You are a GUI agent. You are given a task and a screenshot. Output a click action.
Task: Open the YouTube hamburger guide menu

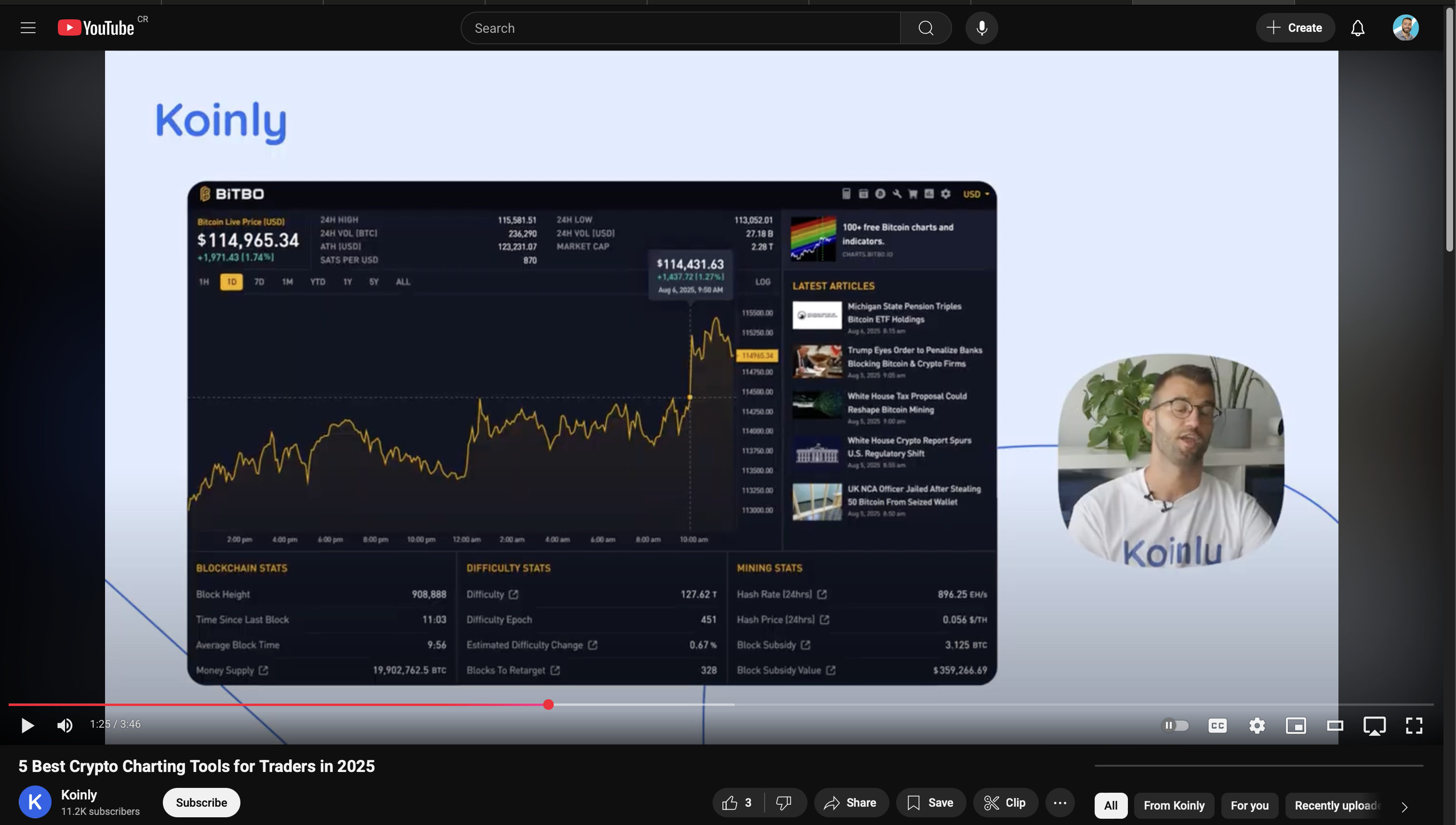tap(28, 28)
